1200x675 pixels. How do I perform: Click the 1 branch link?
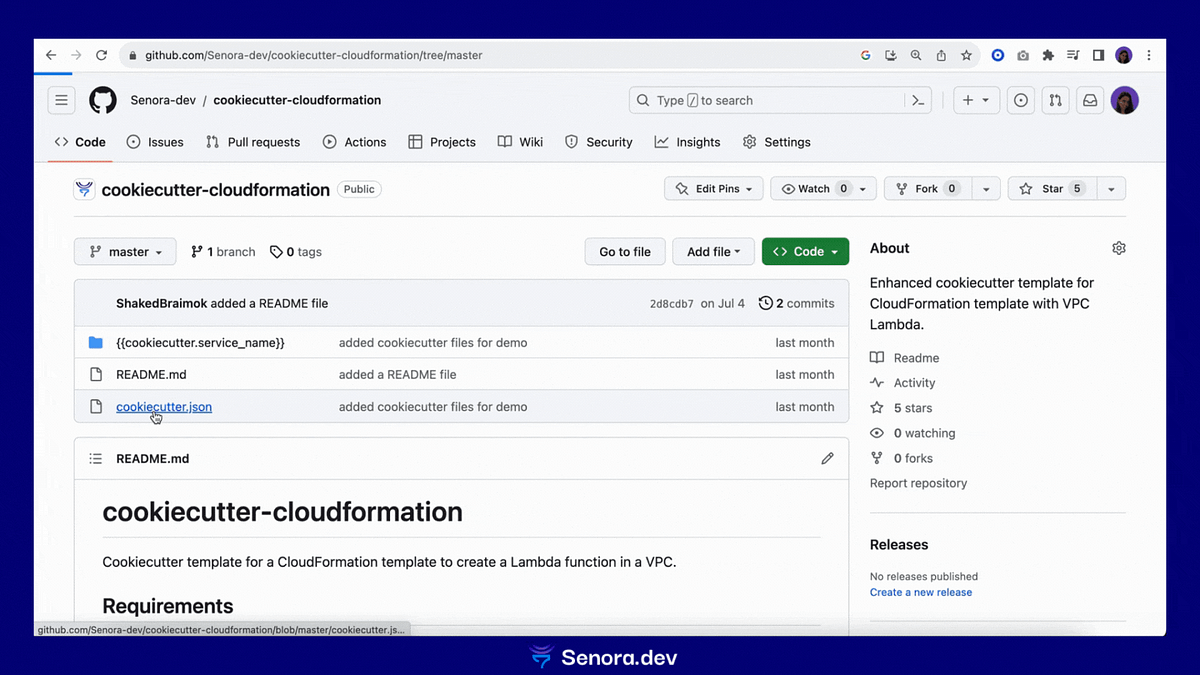coord(223,252)
